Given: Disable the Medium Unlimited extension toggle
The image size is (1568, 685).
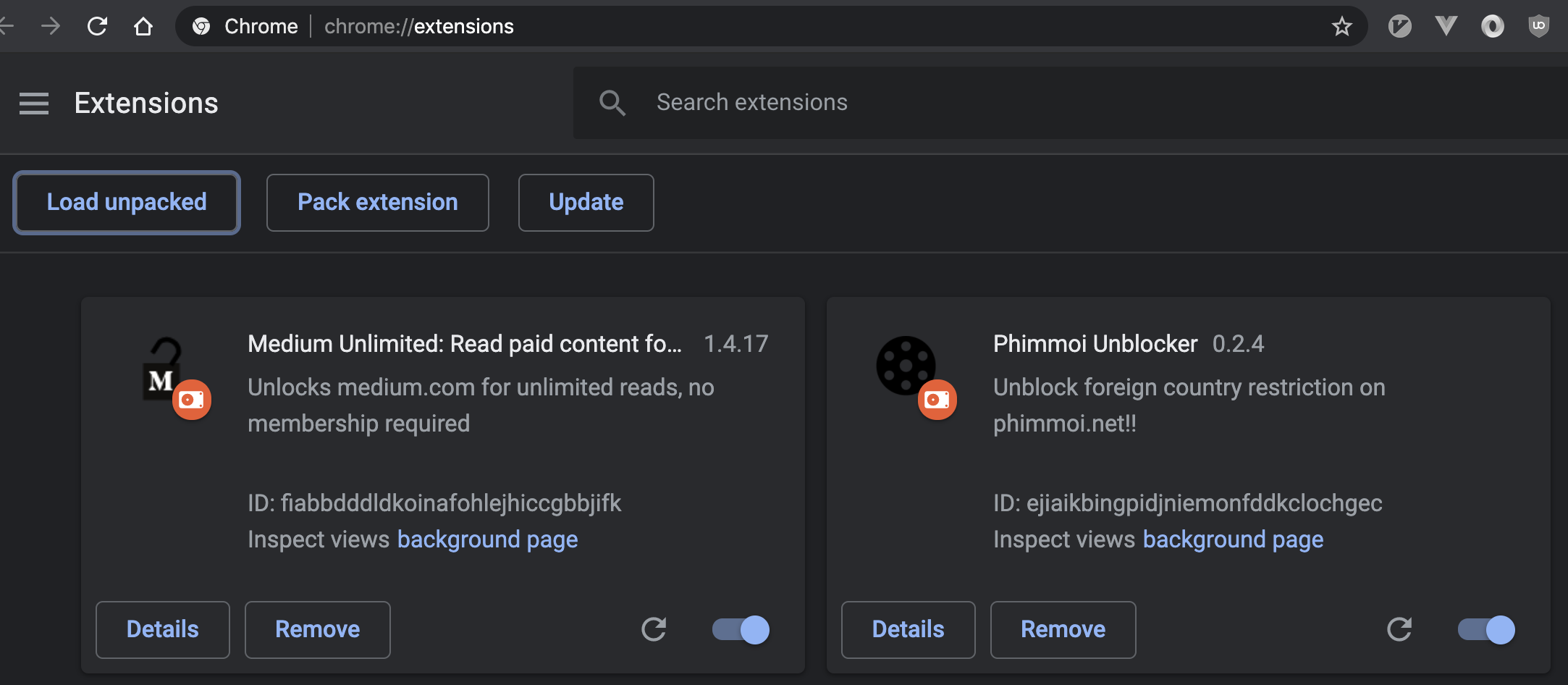Looking at the screenshot, I should coord(741,629).
